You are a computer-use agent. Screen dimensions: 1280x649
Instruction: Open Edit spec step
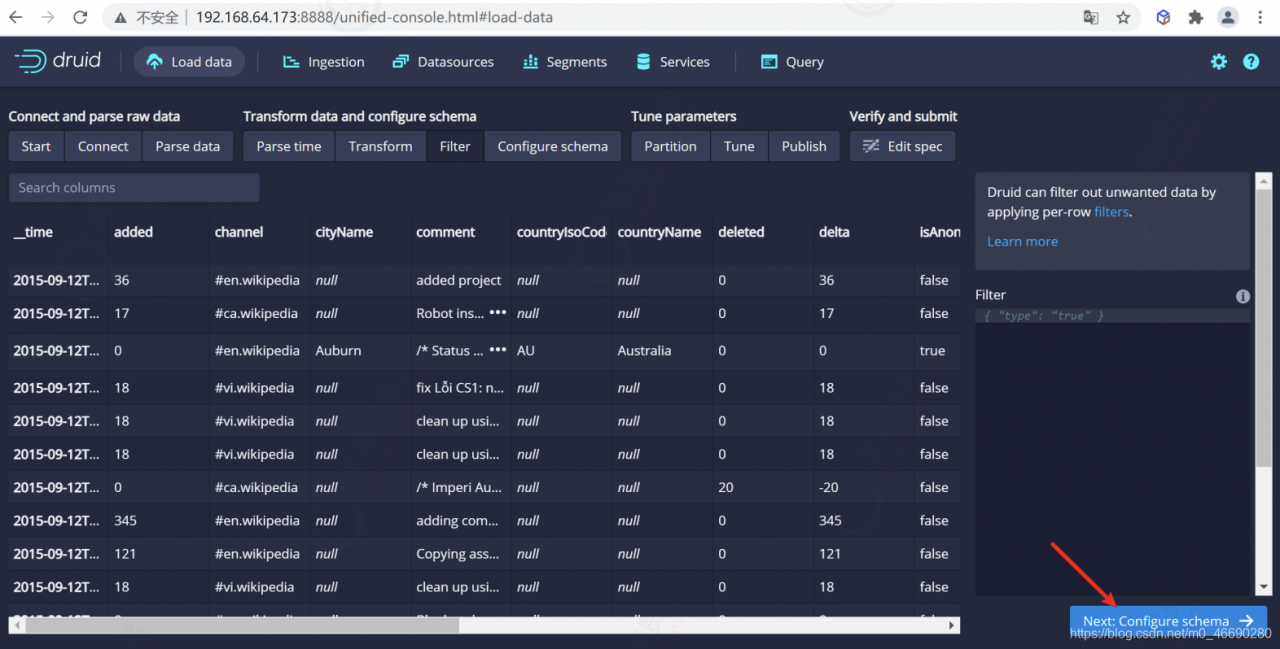[903, 146]
